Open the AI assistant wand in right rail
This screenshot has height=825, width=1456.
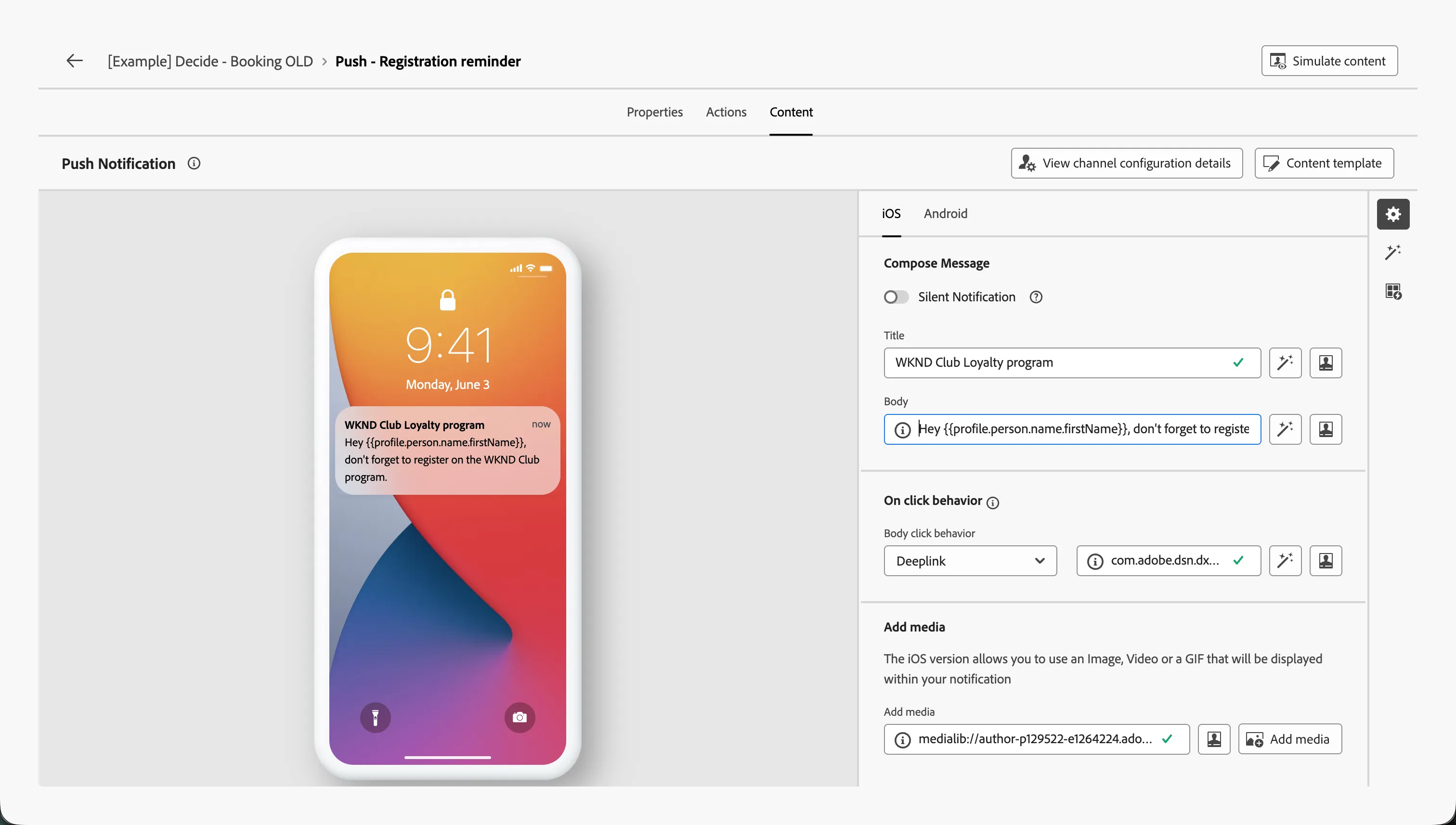1393,253
